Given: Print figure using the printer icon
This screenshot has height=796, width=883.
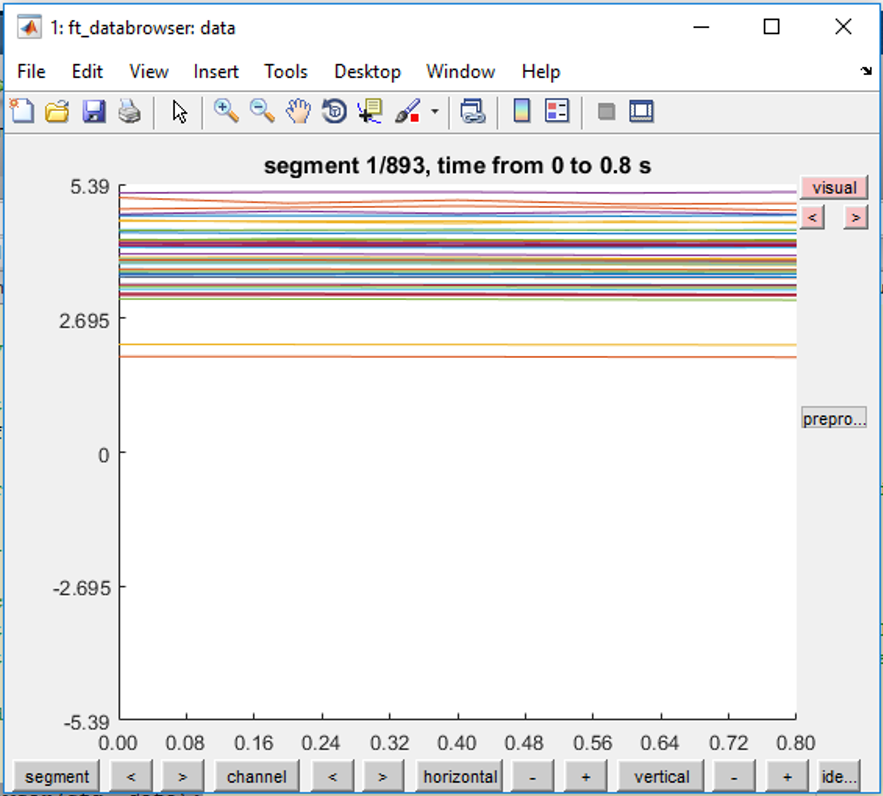Looking at the screenshot, I should 130,111.
